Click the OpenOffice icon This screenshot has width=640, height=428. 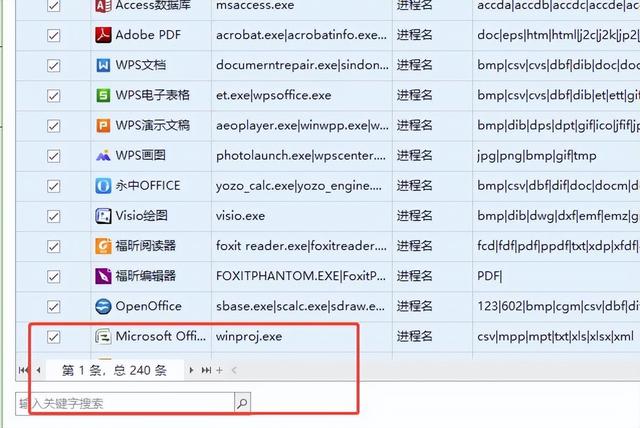pyautogui.click(x=103, y=306)
